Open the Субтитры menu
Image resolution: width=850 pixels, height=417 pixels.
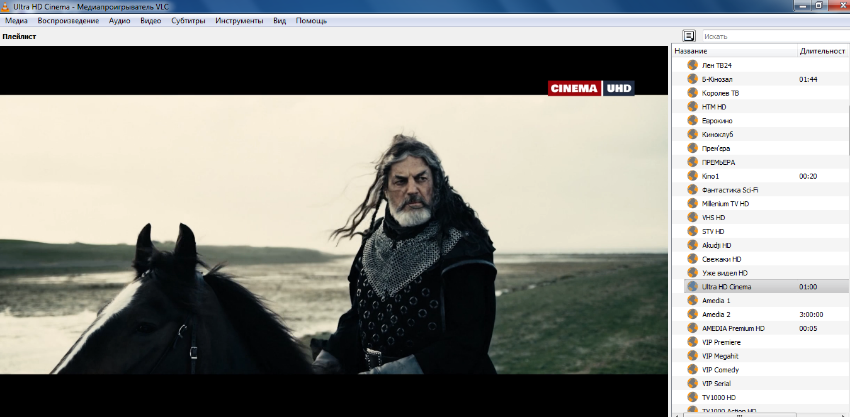(188, 21)
